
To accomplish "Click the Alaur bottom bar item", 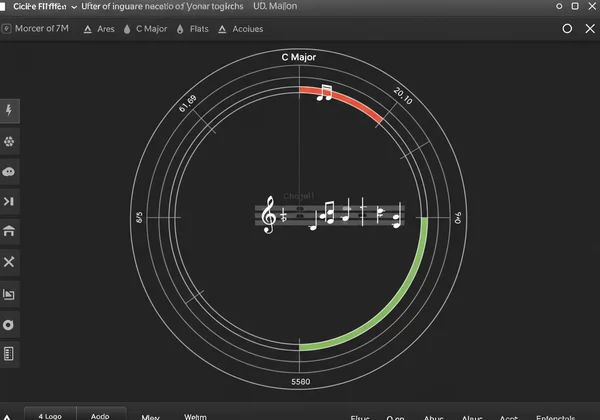I will click(472, 418).
